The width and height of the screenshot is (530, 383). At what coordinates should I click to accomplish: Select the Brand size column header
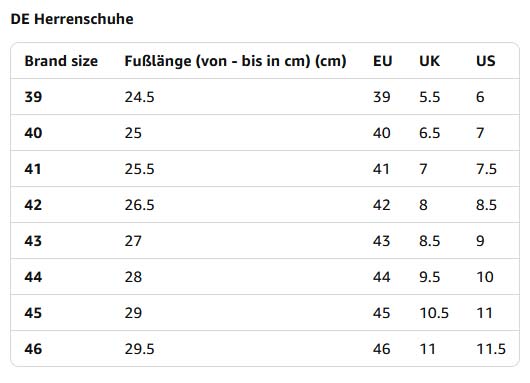click(x=61, y=61)
